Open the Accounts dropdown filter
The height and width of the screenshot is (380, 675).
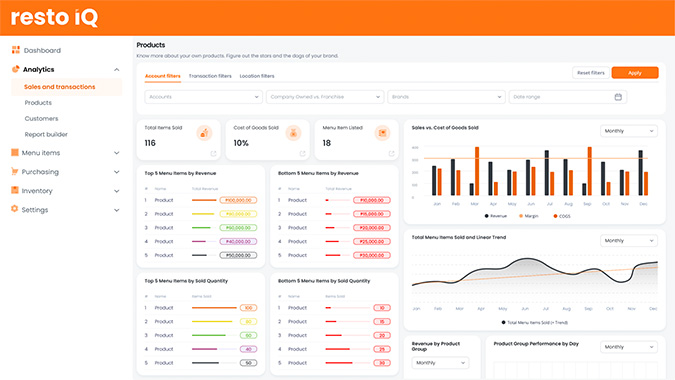pyautogui.click(x=204, y=97)
